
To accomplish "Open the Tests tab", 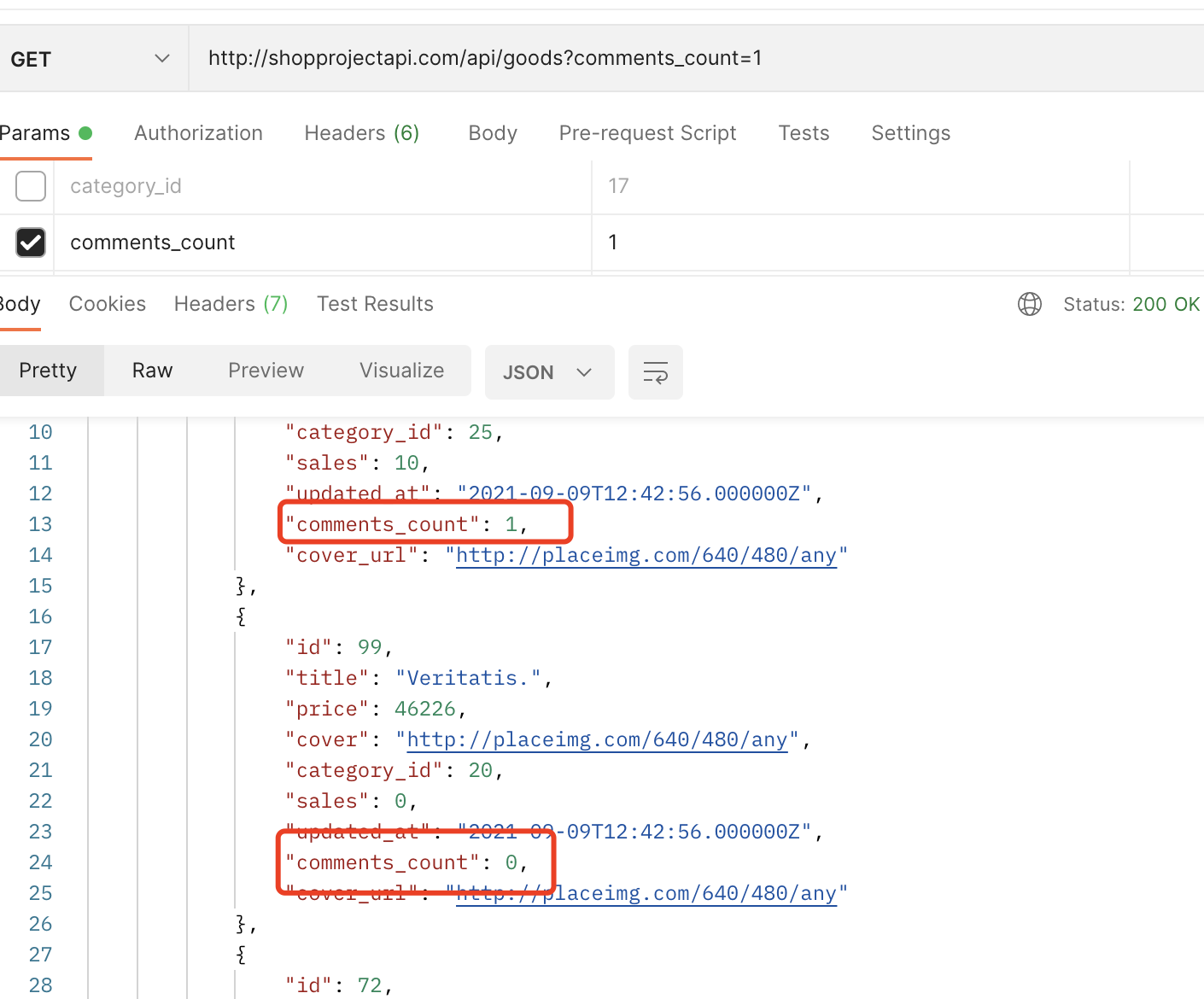I will click(x=804, y=133).
